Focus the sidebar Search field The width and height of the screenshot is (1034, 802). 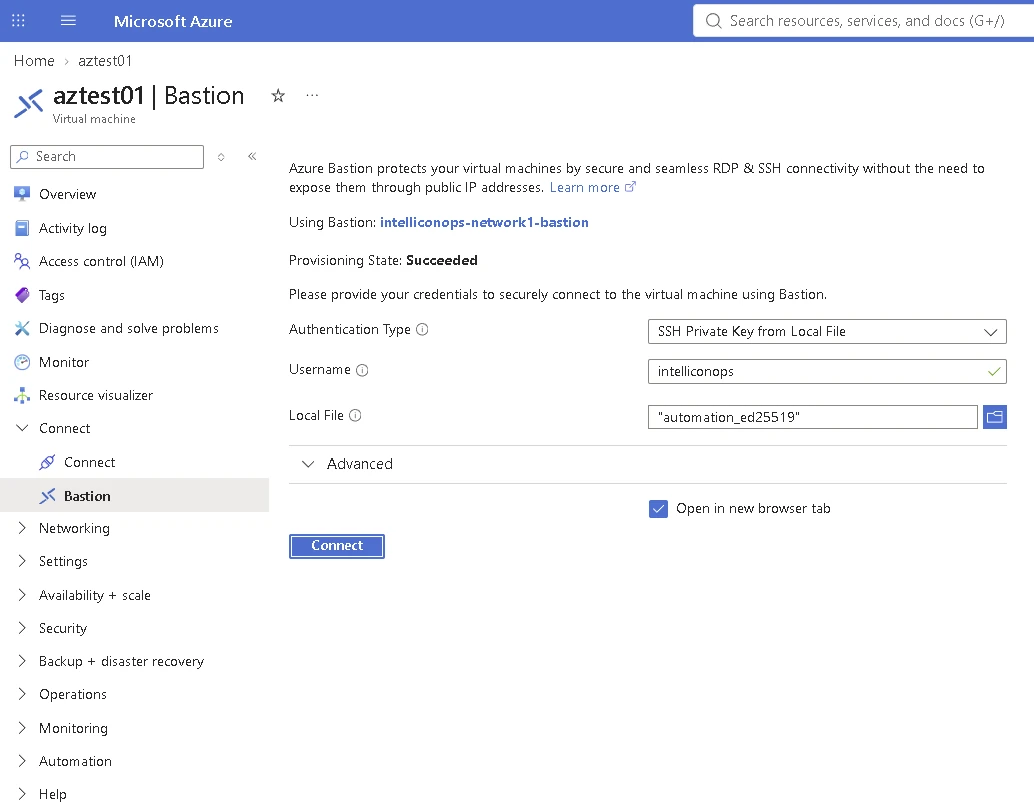(x=107, y=157)
